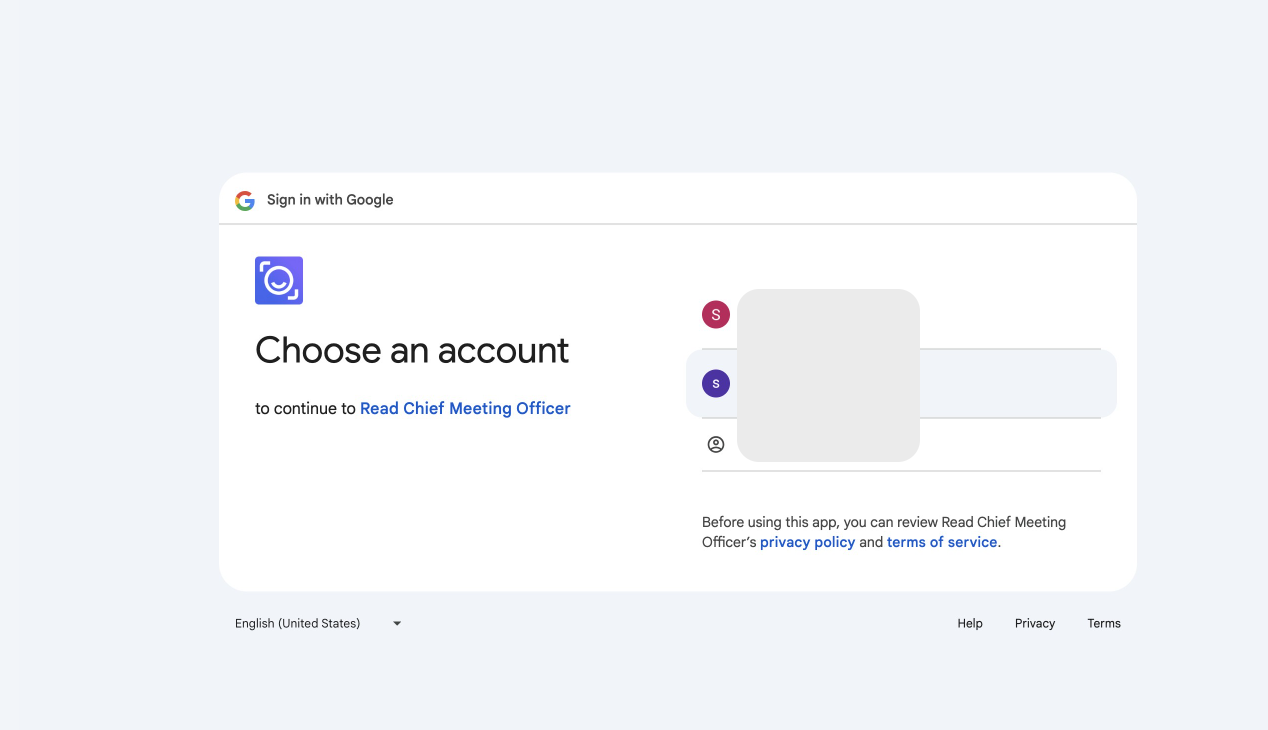
Task: Click the Read app smiley logo
Action: [279, 281]
